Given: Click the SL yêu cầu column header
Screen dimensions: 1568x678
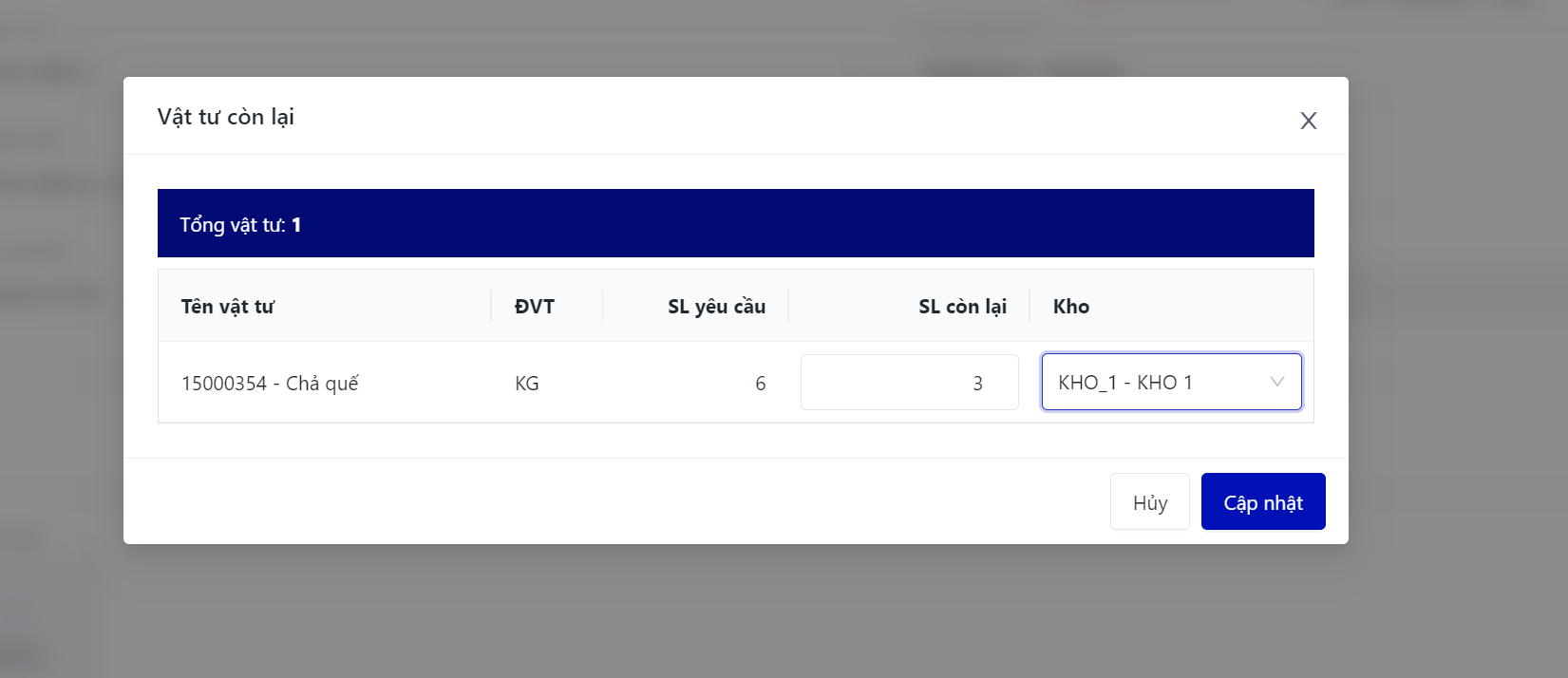Looking at the screenshot, I should (716, 307).
